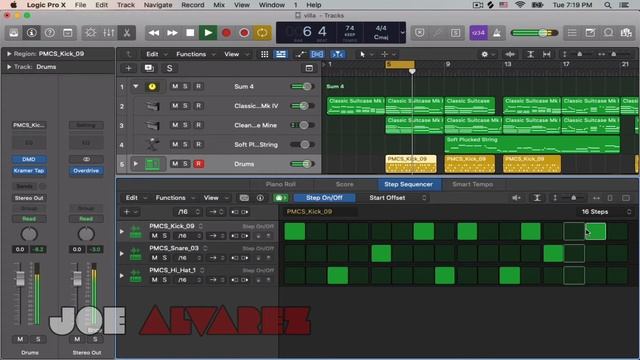Switch to the Smart Tempo tab
640x360 pixels.
click(x=472, y=184)
